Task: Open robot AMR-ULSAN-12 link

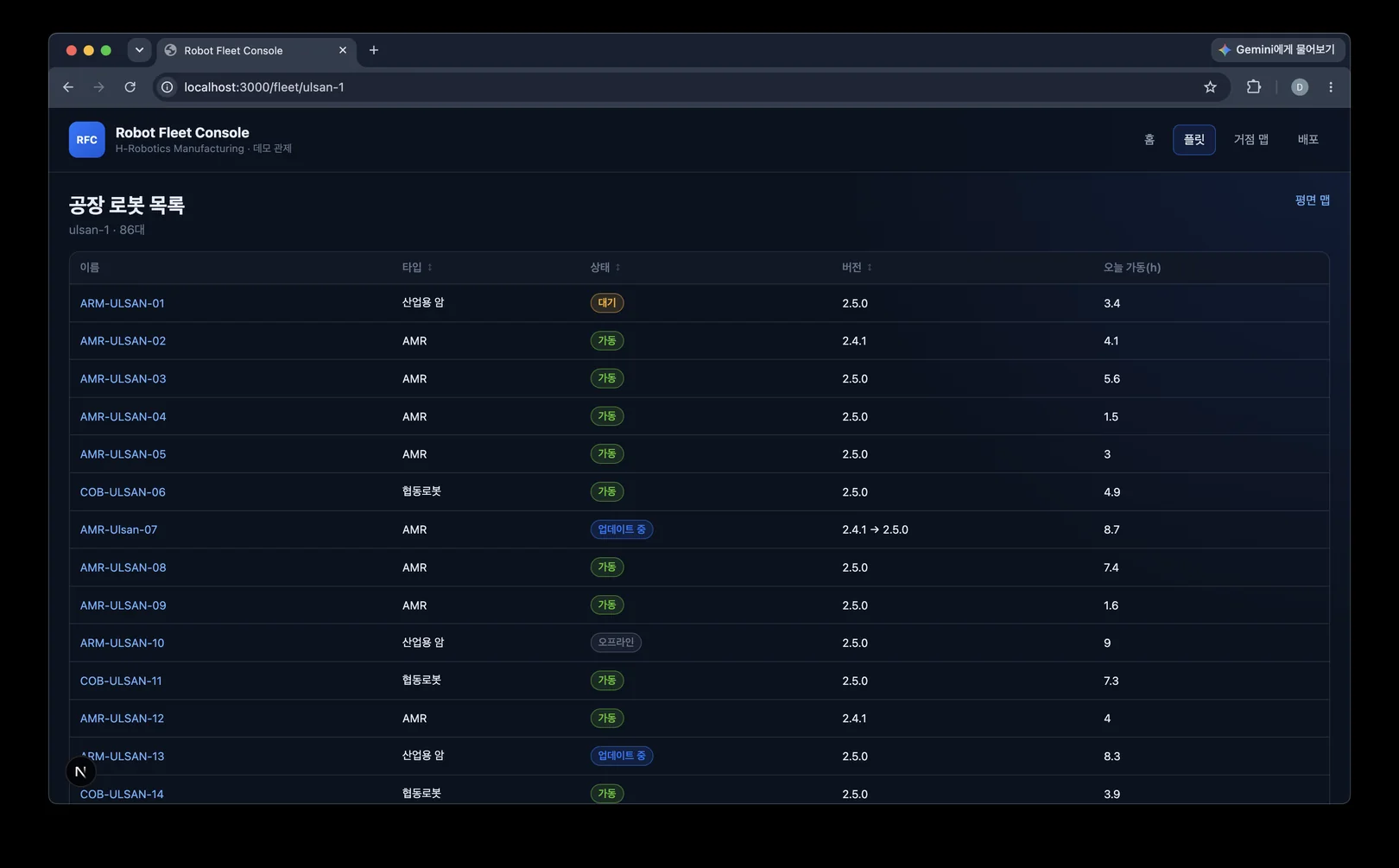Action: point(123,719)
